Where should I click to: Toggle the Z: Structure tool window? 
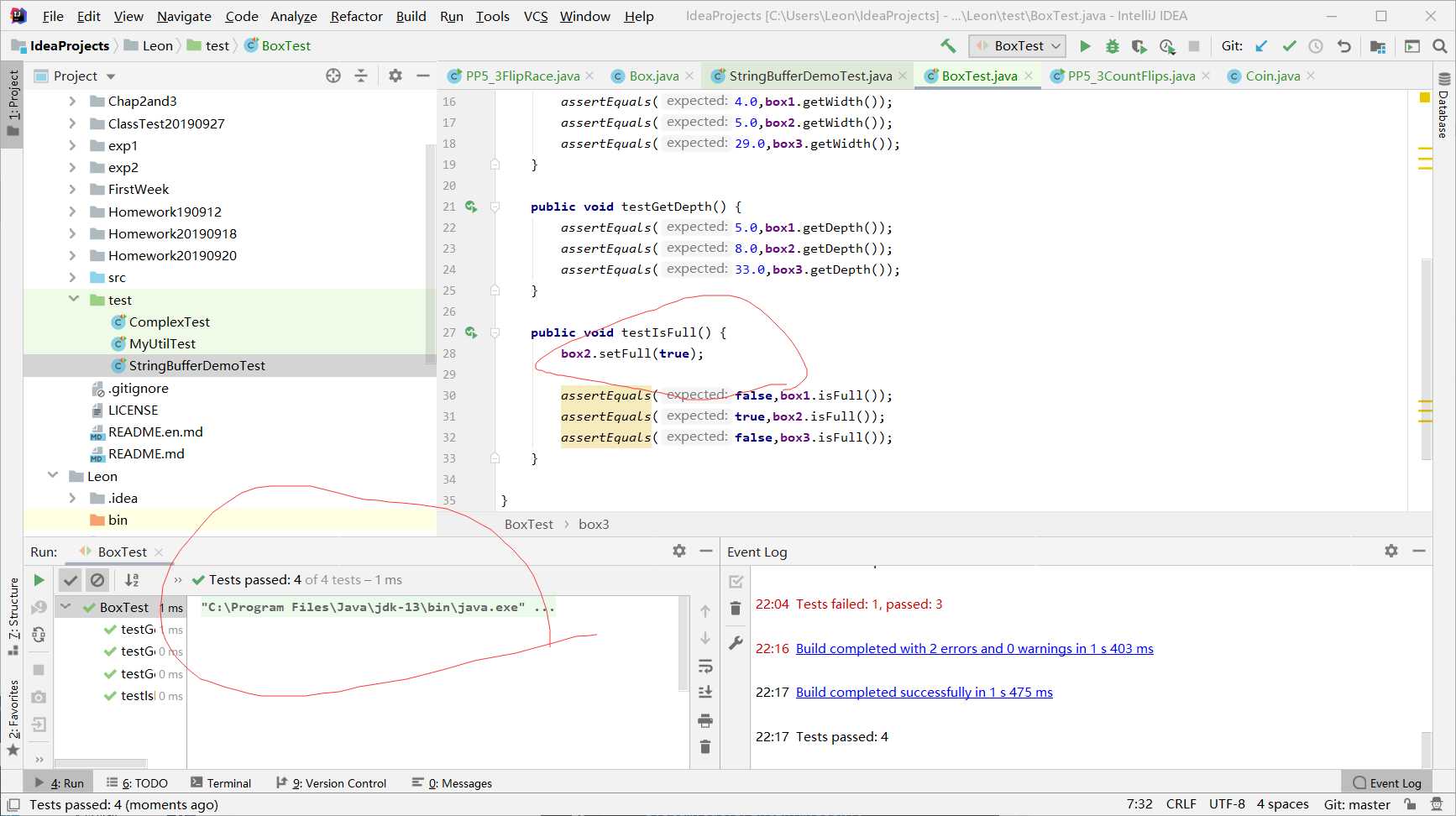[x=13, y=616]
